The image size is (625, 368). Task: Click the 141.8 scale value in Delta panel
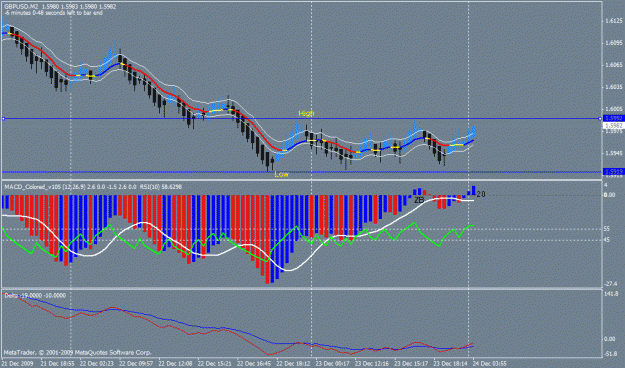click(611, 294)
